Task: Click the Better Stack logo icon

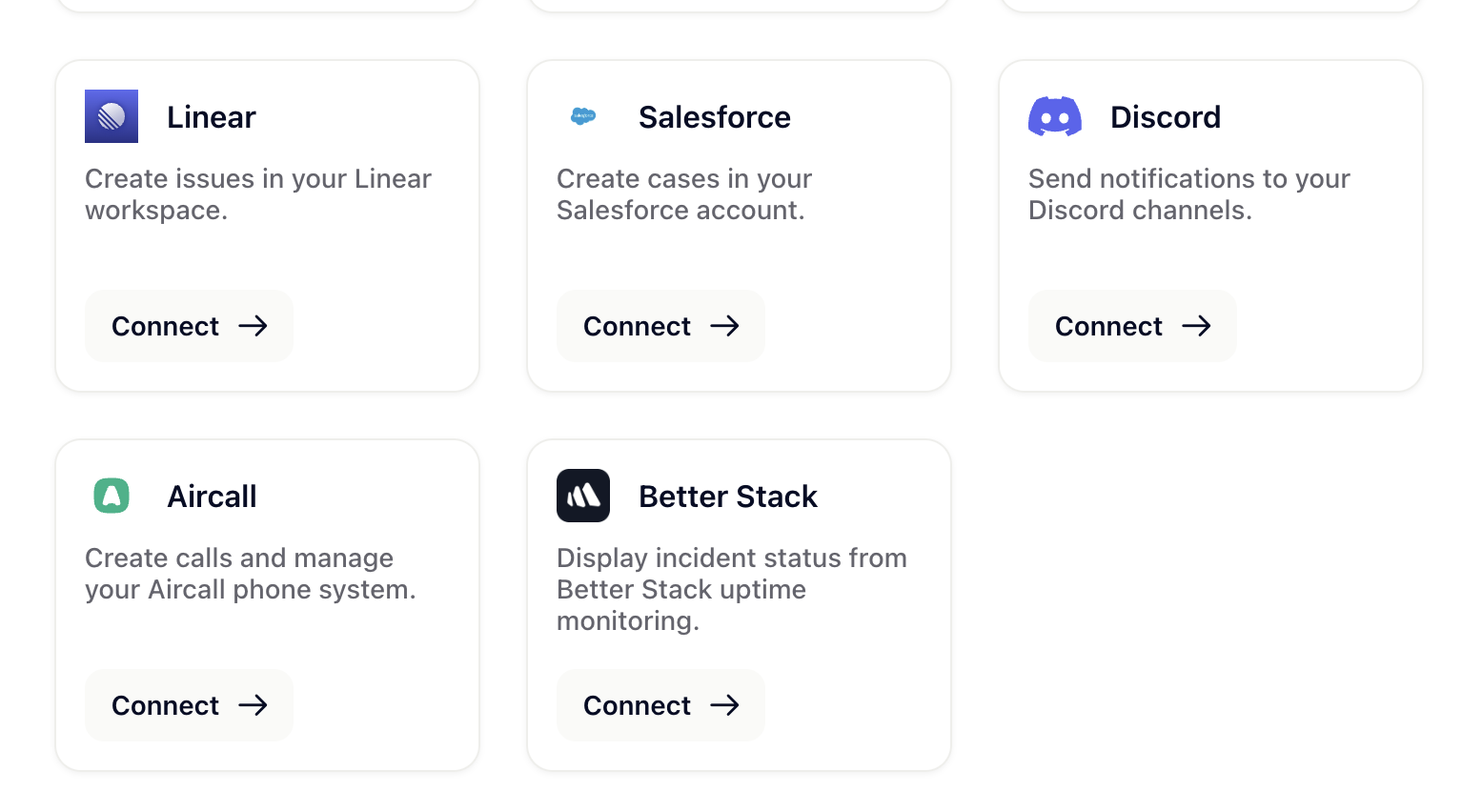Action: click(583, 496)
